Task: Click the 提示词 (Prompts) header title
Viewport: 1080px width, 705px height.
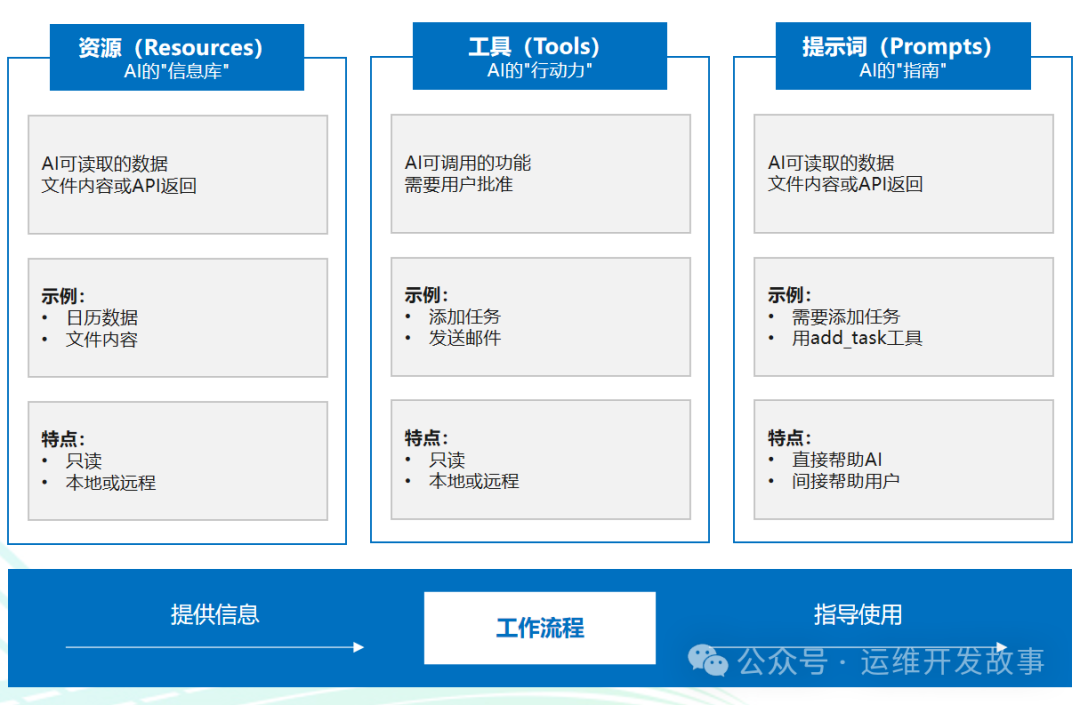Action: click(x=897, y=47)
